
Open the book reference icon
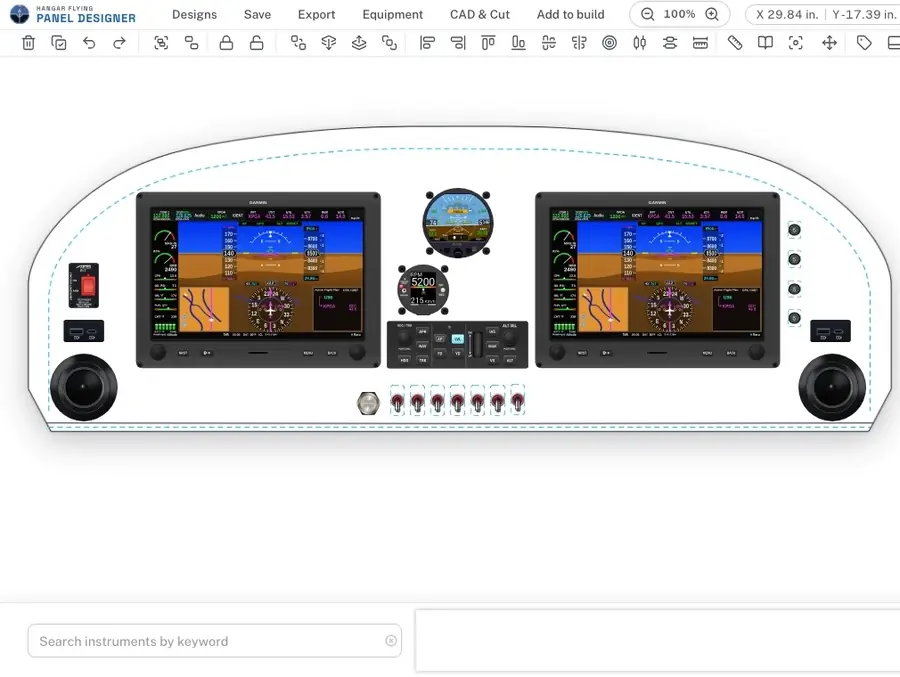(x=765, y=43)
